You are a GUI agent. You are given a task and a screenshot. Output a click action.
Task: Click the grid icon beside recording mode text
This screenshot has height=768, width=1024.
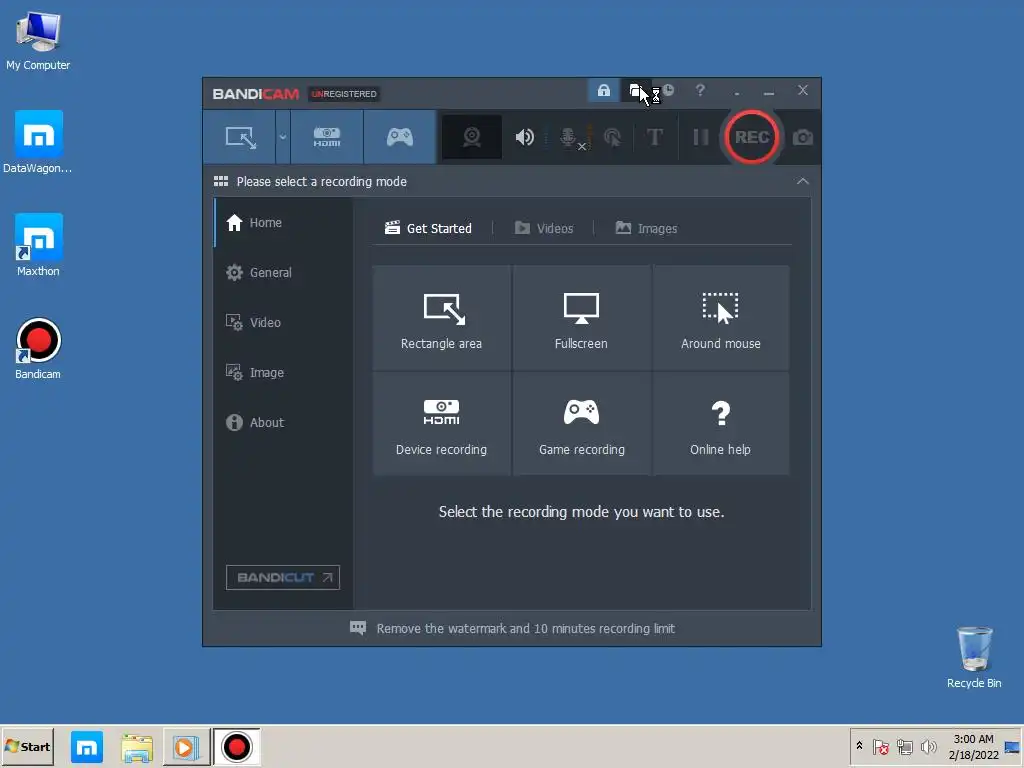221,182
